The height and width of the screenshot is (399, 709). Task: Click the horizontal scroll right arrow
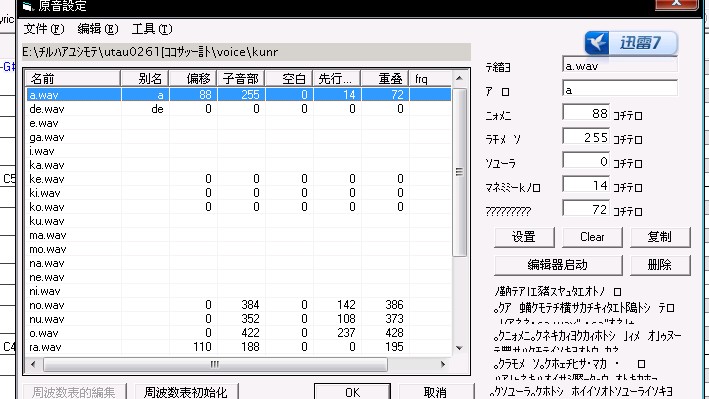(443, 364)
